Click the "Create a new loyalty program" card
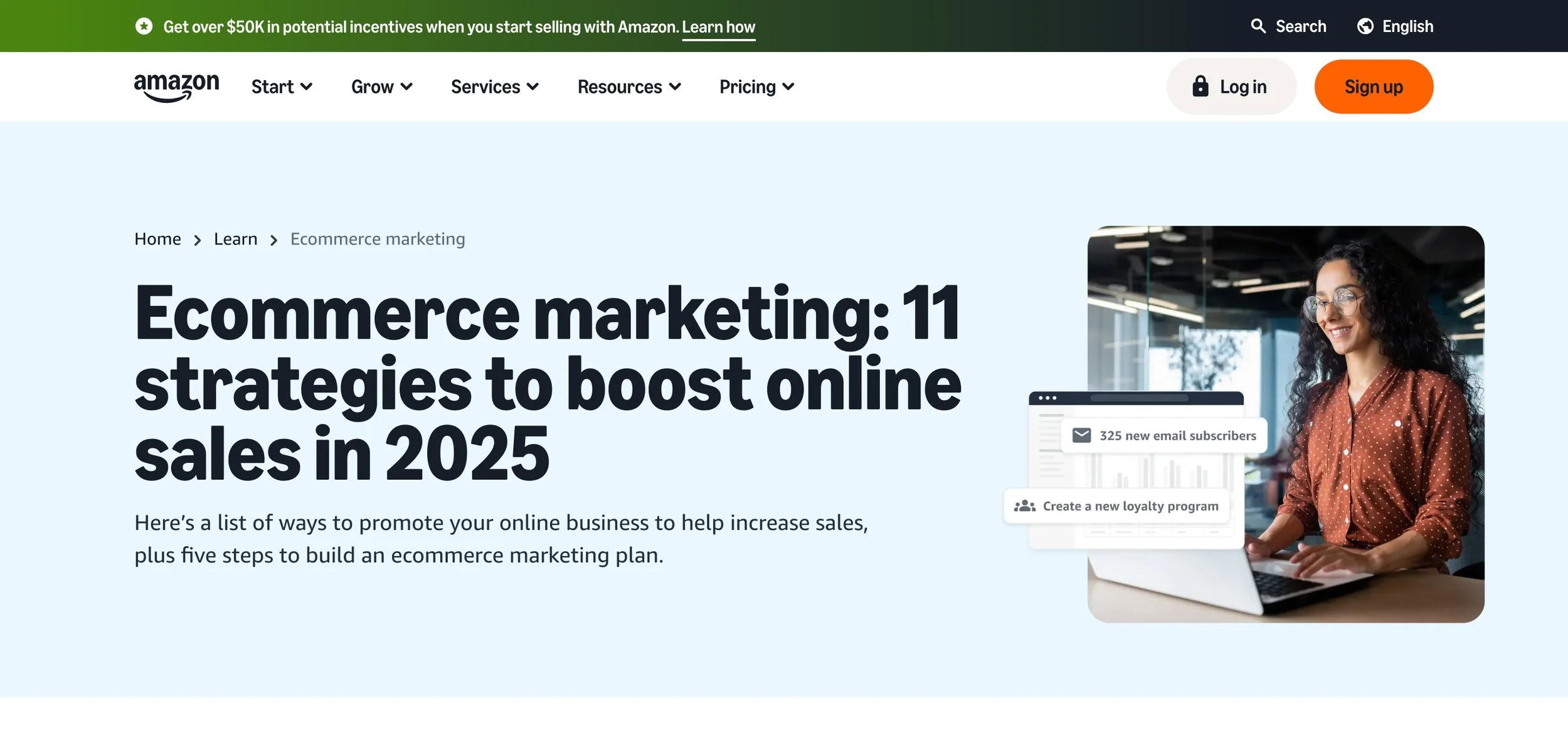 [1116, 505]
